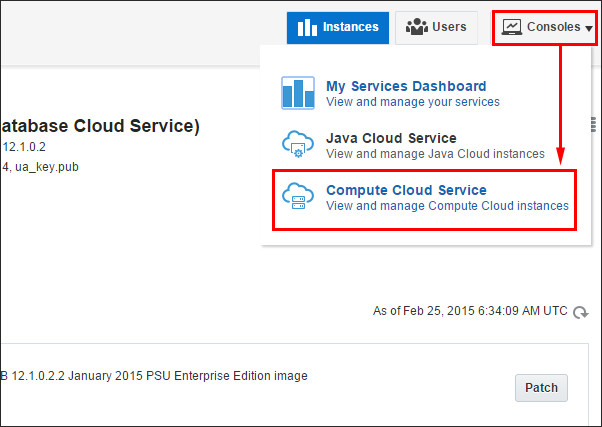Open the side menu handle icon
602x427 pixels.
tap(593, 125)
